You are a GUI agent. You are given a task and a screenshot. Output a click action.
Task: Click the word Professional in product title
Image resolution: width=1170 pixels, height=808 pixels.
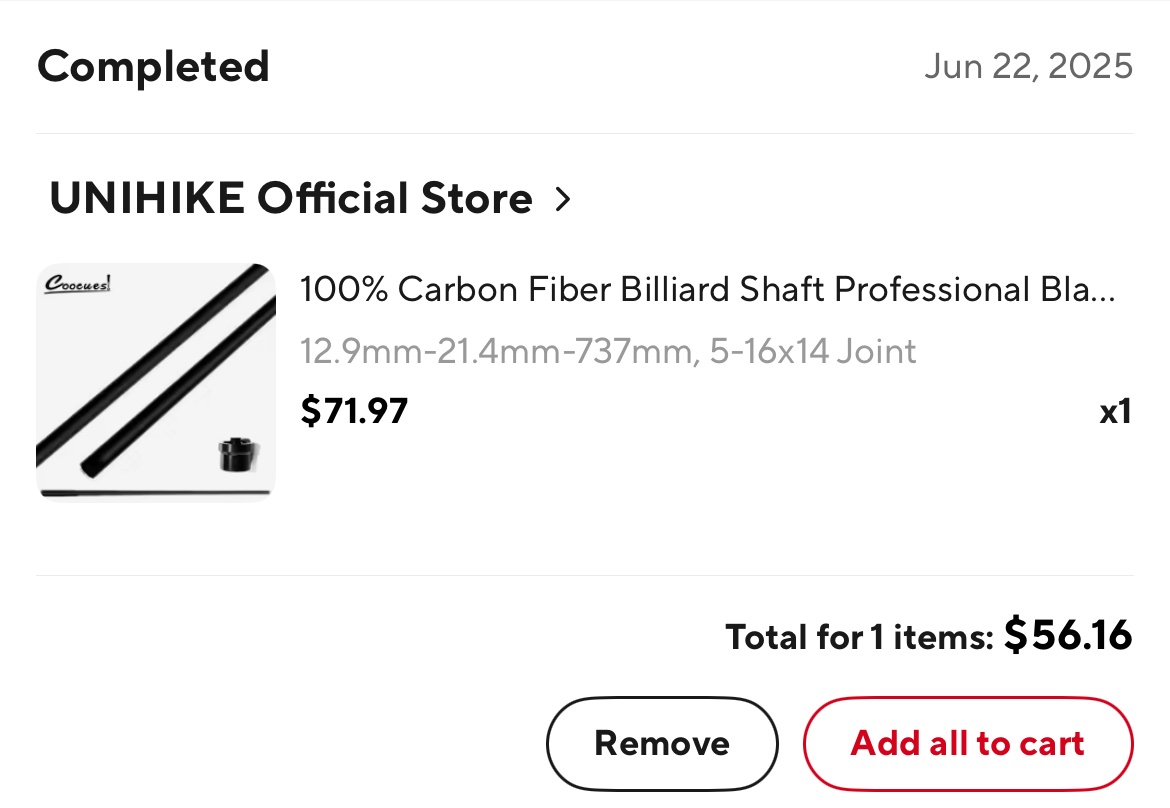click(930, 290)
